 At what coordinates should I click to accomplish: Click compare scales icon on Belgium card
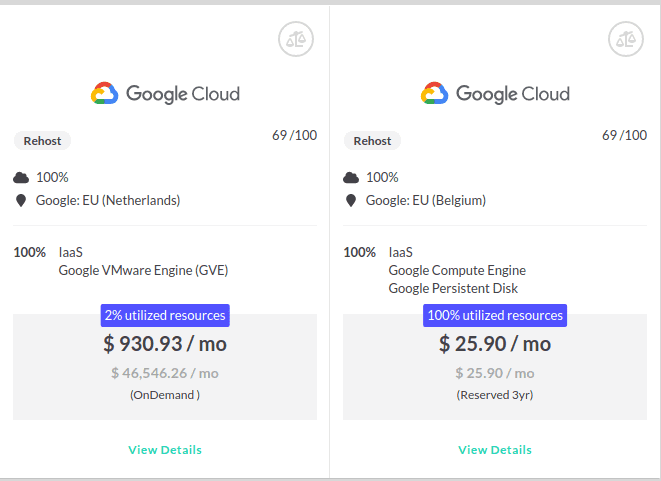point(626,39)
